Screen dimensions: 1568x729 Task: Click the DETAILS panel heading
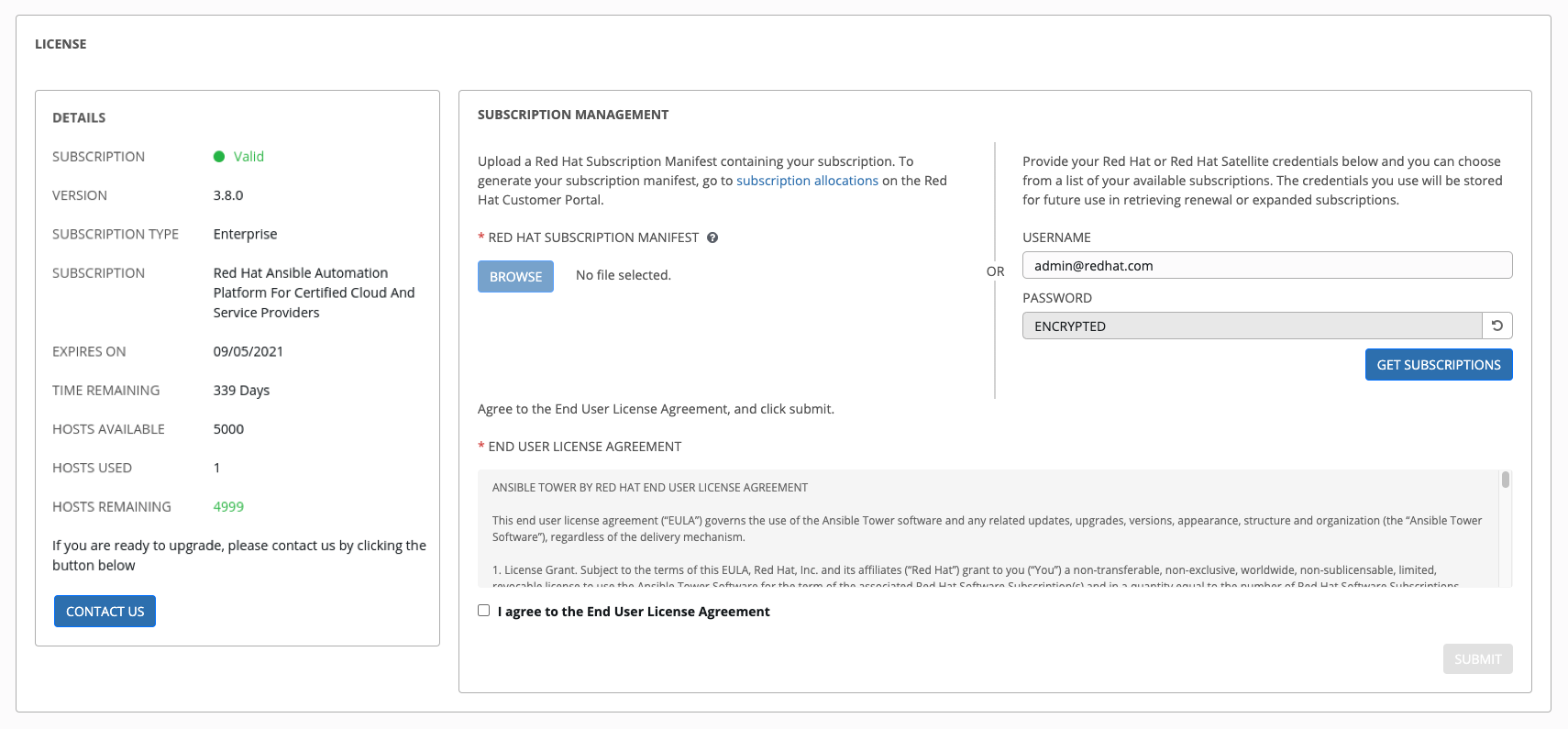click(79, 117)
